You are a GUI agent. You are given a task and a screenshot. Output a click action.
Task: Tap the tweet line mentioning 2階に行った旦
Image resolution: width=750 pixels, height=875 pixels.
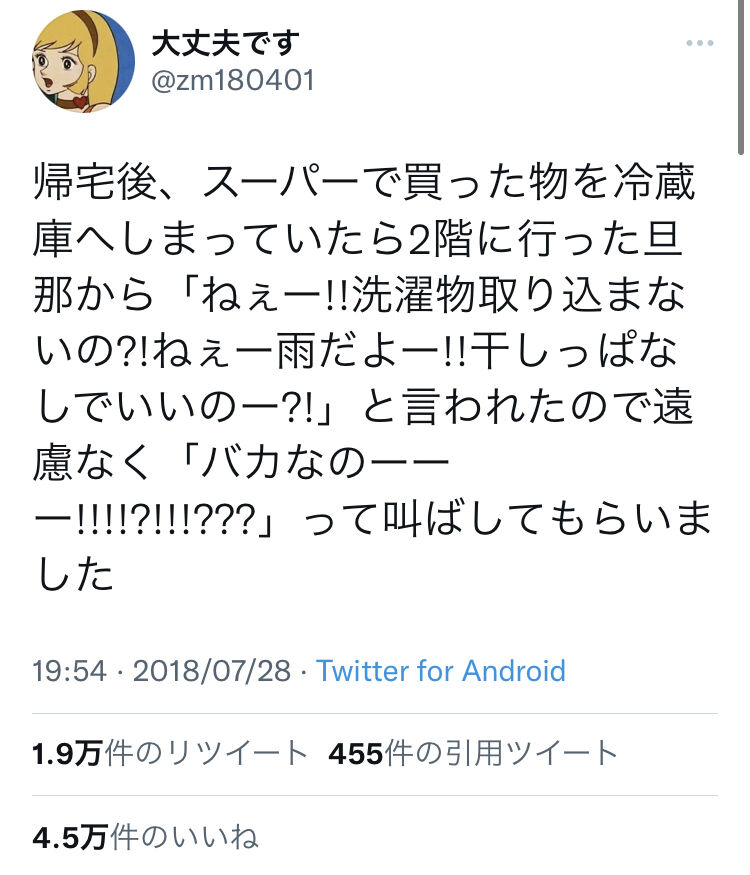(357, 239)
